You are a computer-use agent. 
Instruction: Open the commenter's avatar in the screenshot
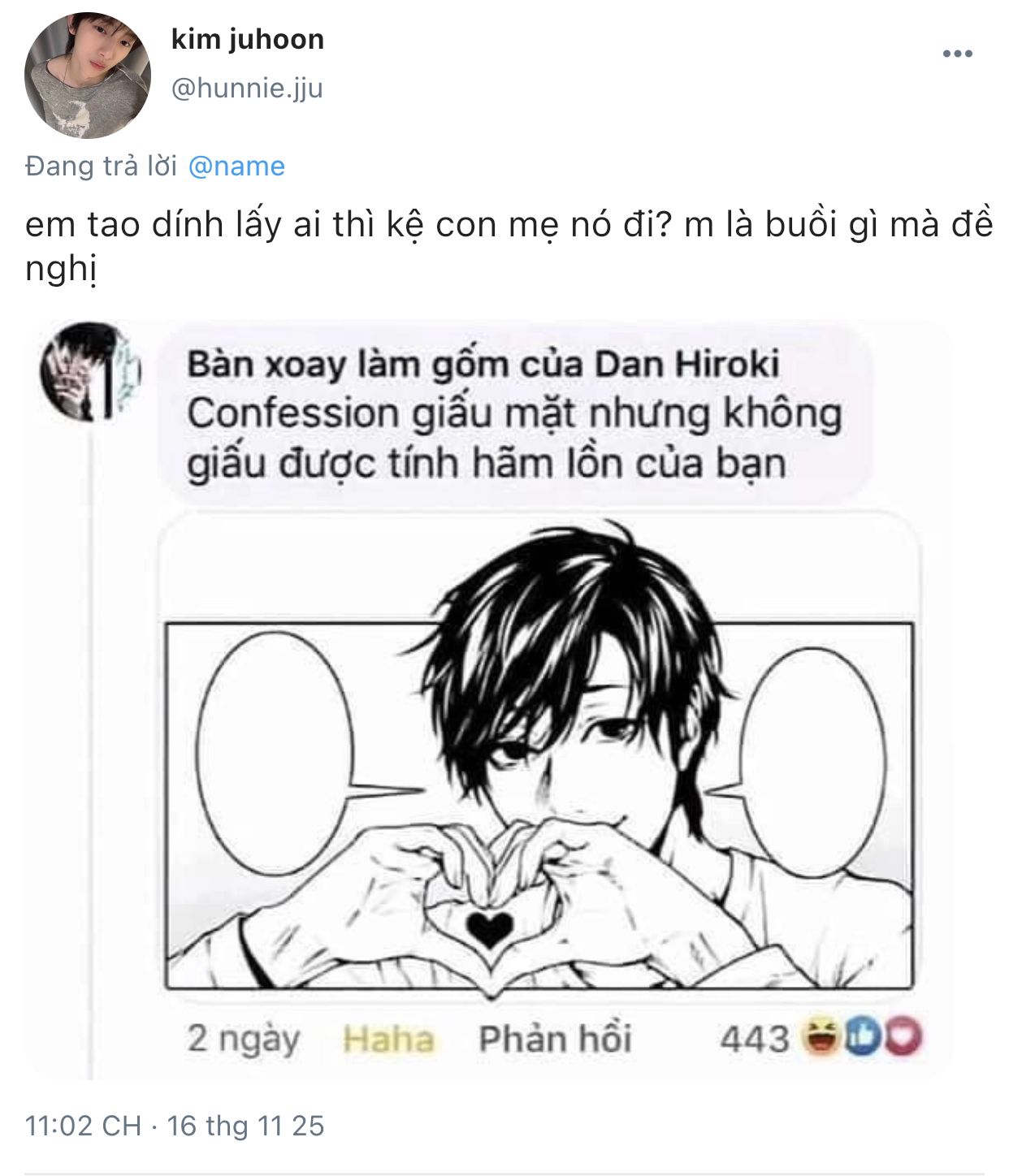[x=91, y=372]
